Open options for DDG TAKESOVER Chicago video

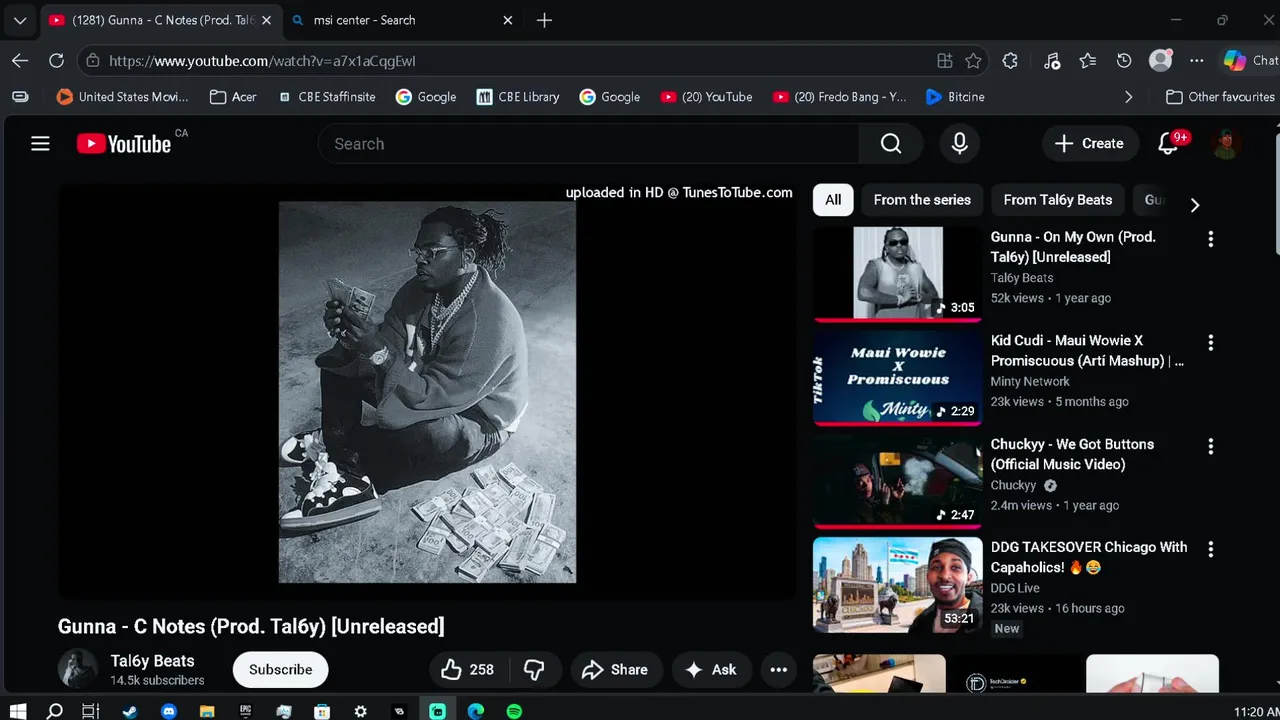(x=1210, y=549)
